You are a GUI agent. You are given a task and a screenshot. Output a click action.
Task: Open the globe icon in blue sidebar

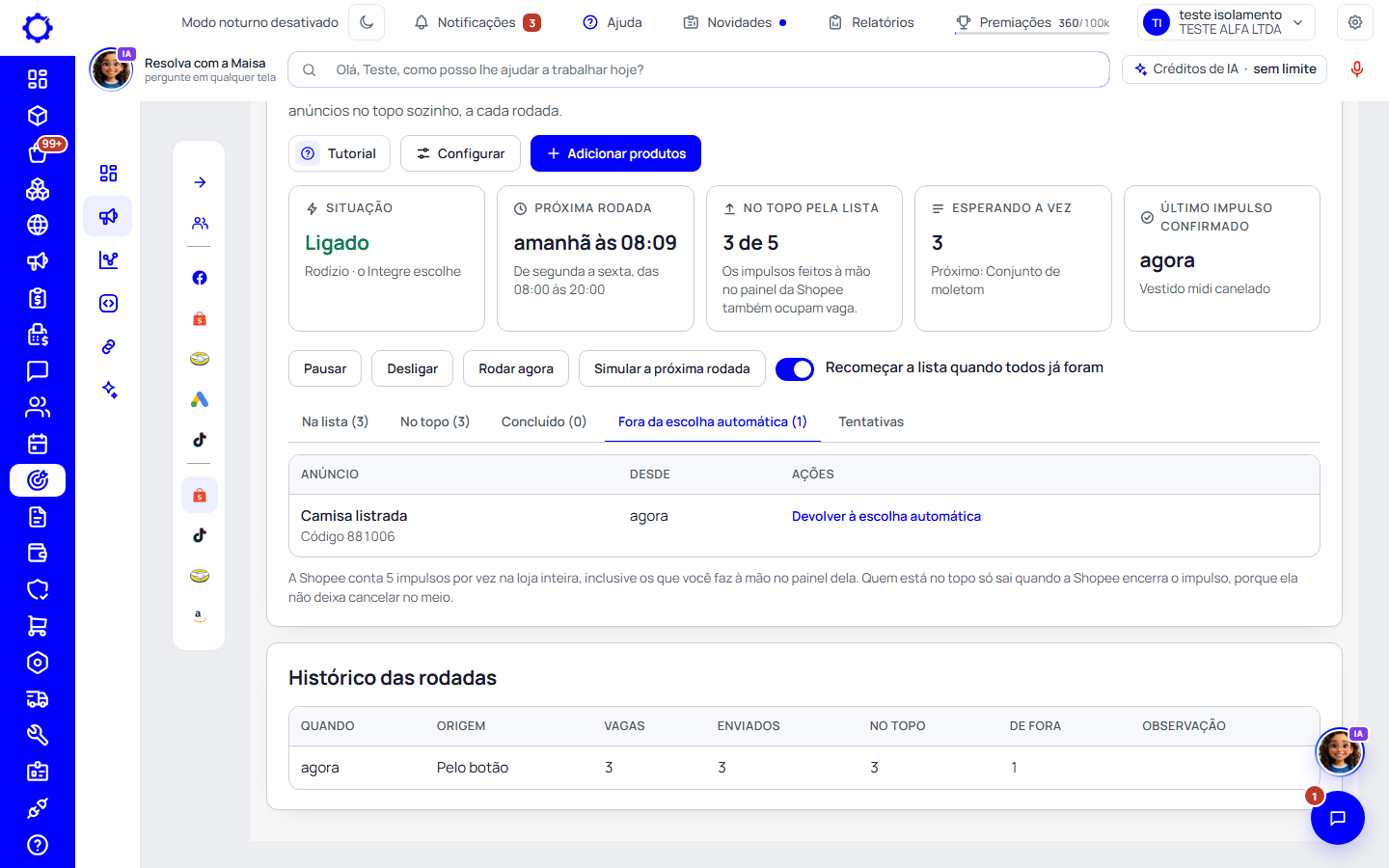[x=38, y=225]
